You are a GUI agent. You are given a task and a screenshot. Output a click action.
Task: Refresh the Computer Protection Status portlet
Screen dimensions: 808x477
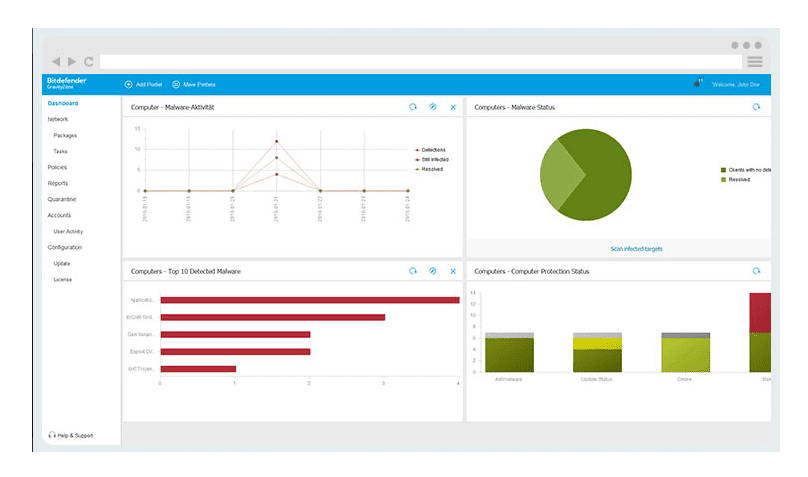coord(756,271)
